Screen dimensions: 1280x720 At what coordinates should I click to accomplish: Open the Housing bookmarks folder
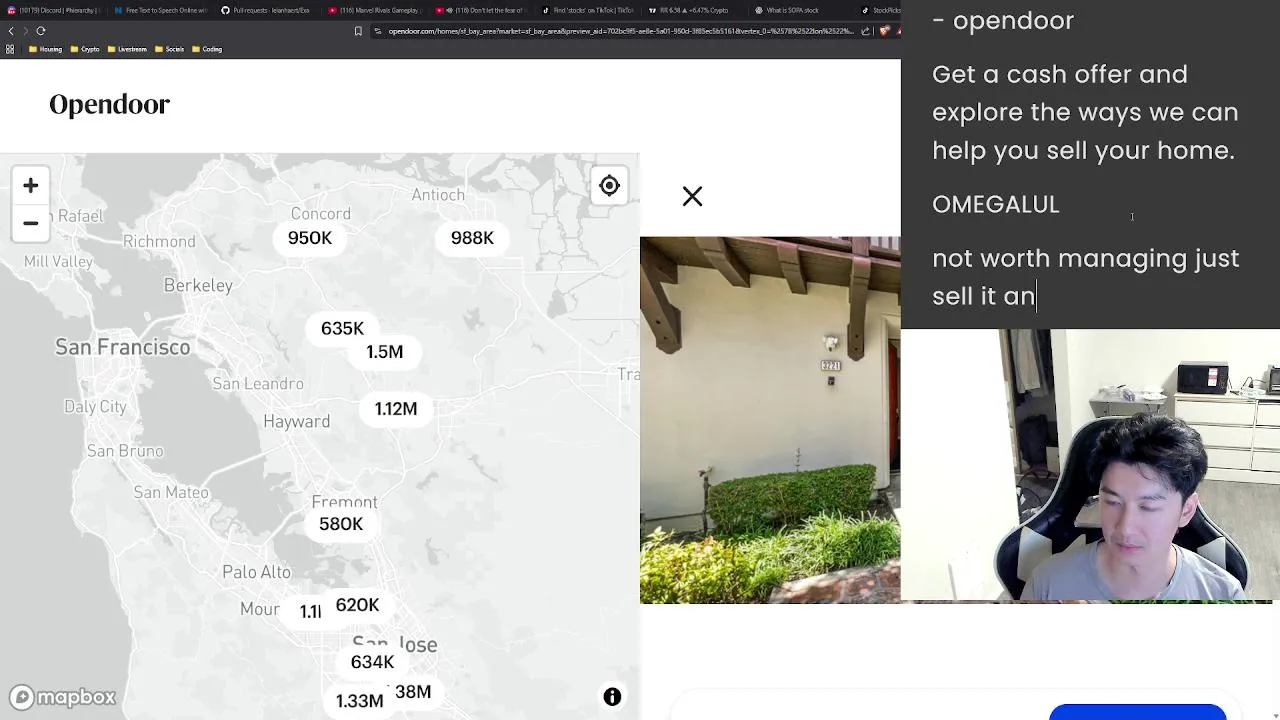pos(46,49)
